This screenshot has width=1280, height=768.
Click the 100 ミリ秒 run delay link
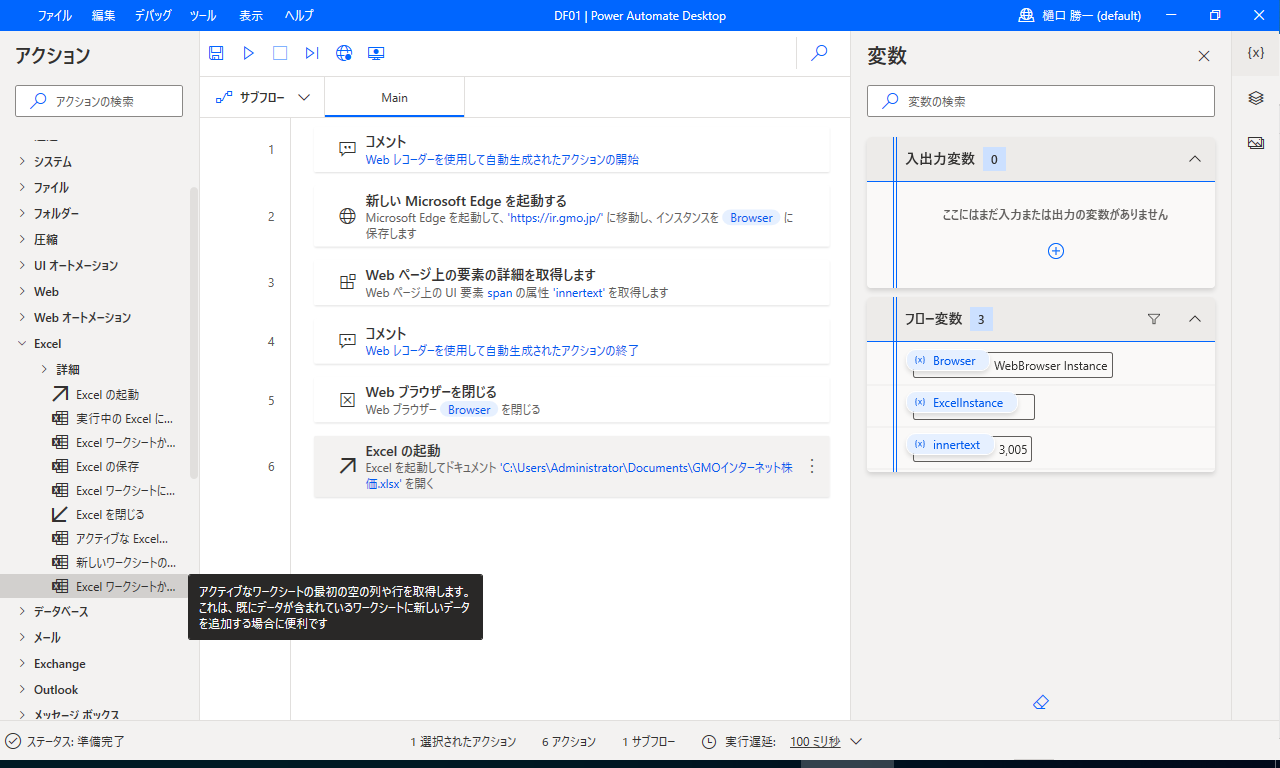[815, 742]
